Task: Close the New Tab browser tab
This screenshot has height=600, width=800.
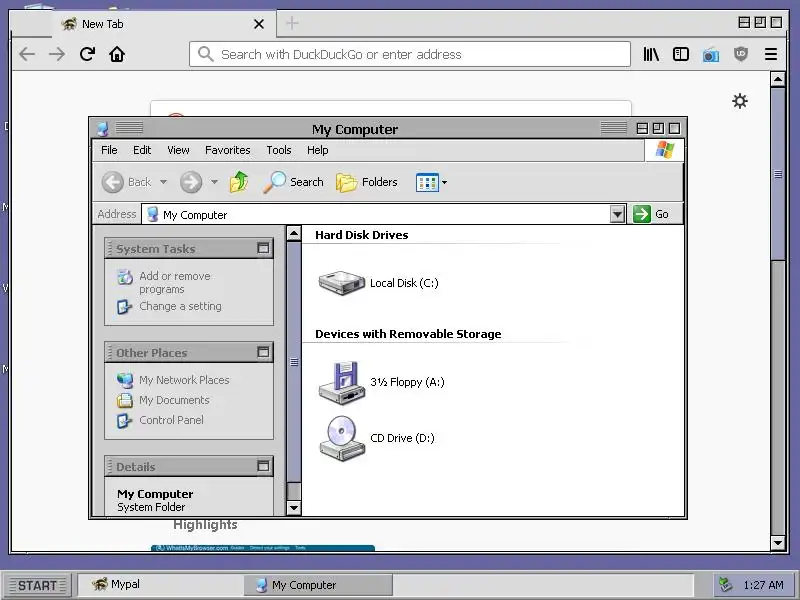Action: (x=259, y=24)
